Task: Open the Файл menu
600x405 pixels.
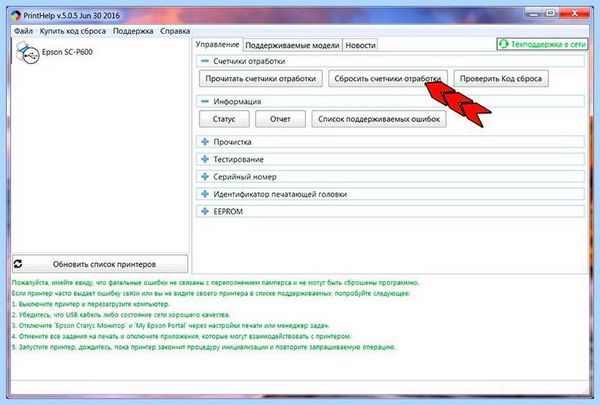Action: tap(23, 31)
